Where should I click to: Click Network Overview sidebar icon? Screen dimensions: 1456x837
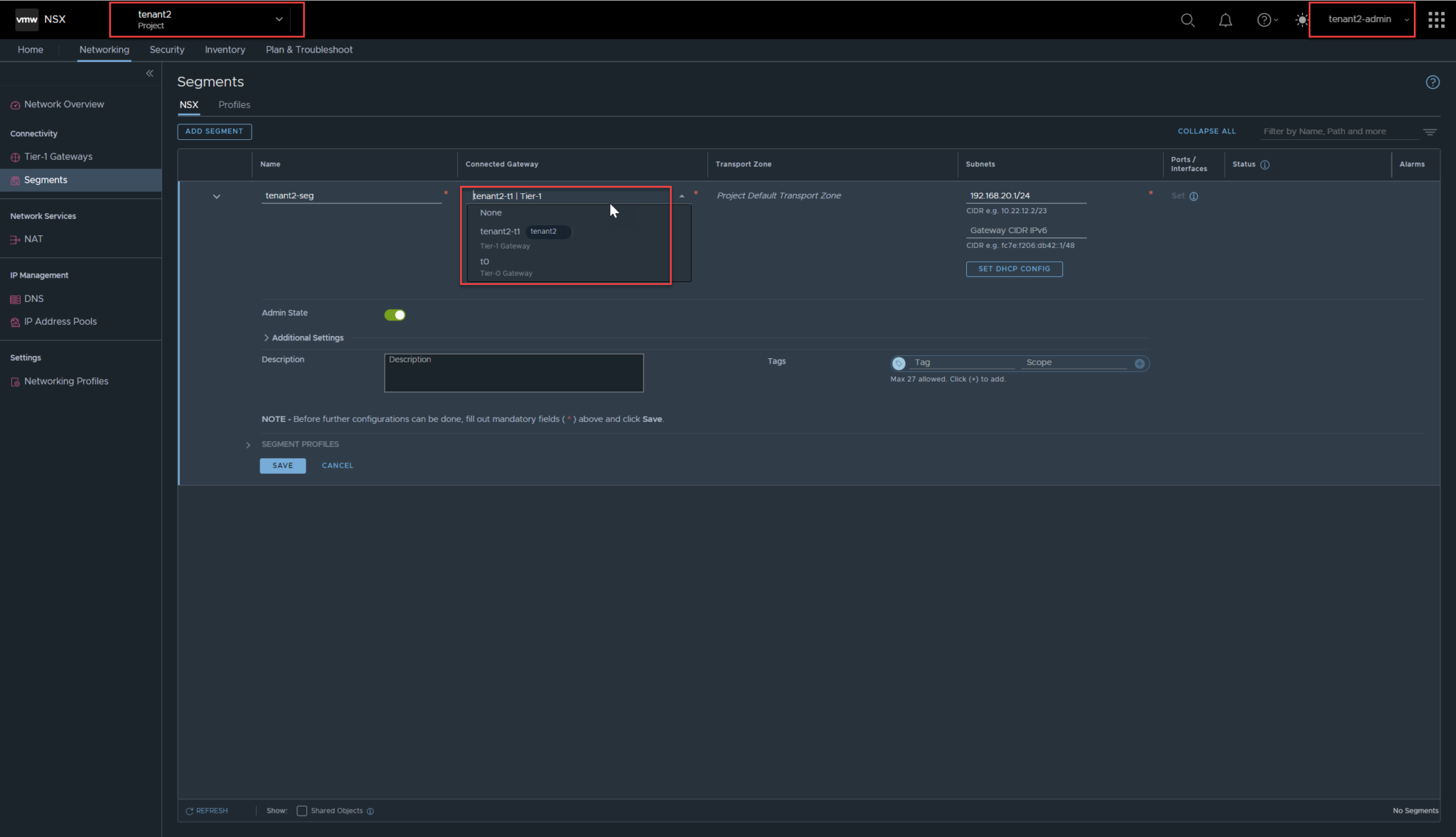coord(15,105)
